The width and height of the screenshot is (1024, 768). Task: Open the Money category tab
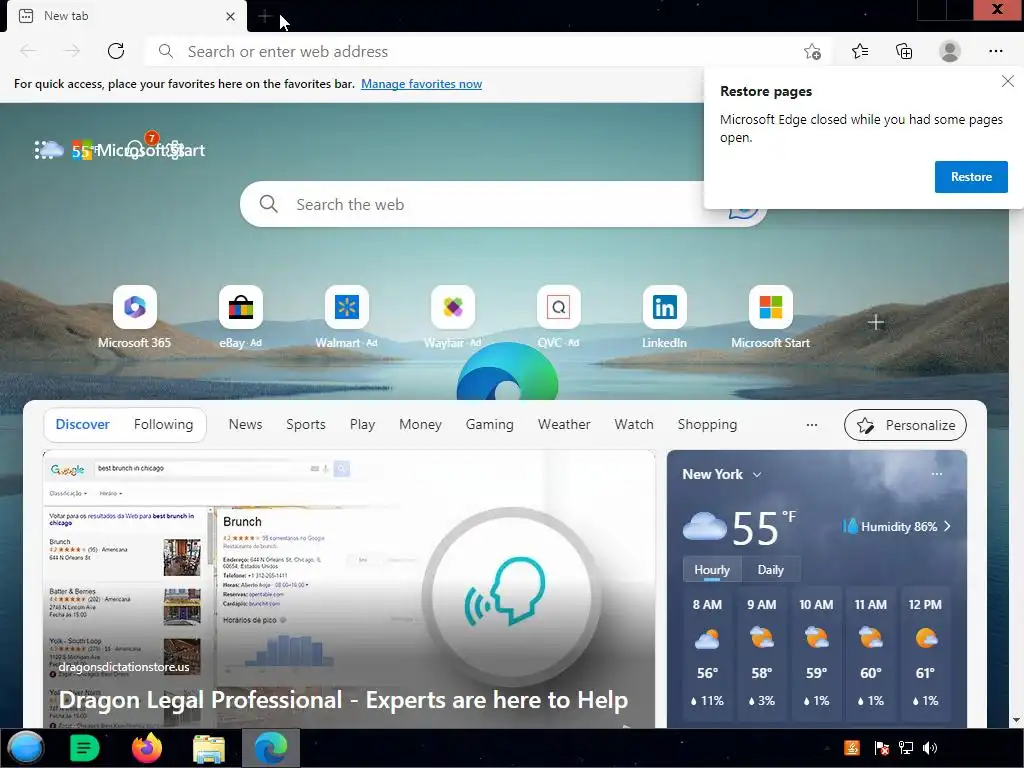coord(420,424)
